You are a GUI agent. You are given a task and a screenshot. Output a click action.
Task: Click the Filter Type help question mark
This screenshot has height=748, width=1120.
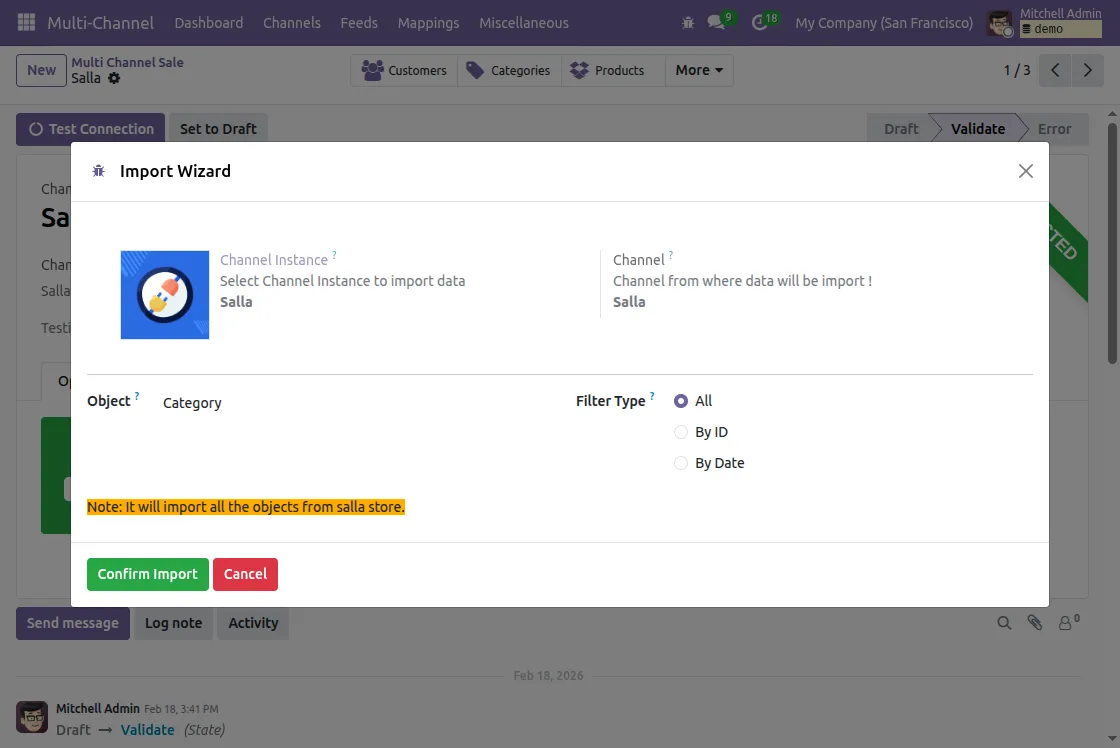pos(652,396)
